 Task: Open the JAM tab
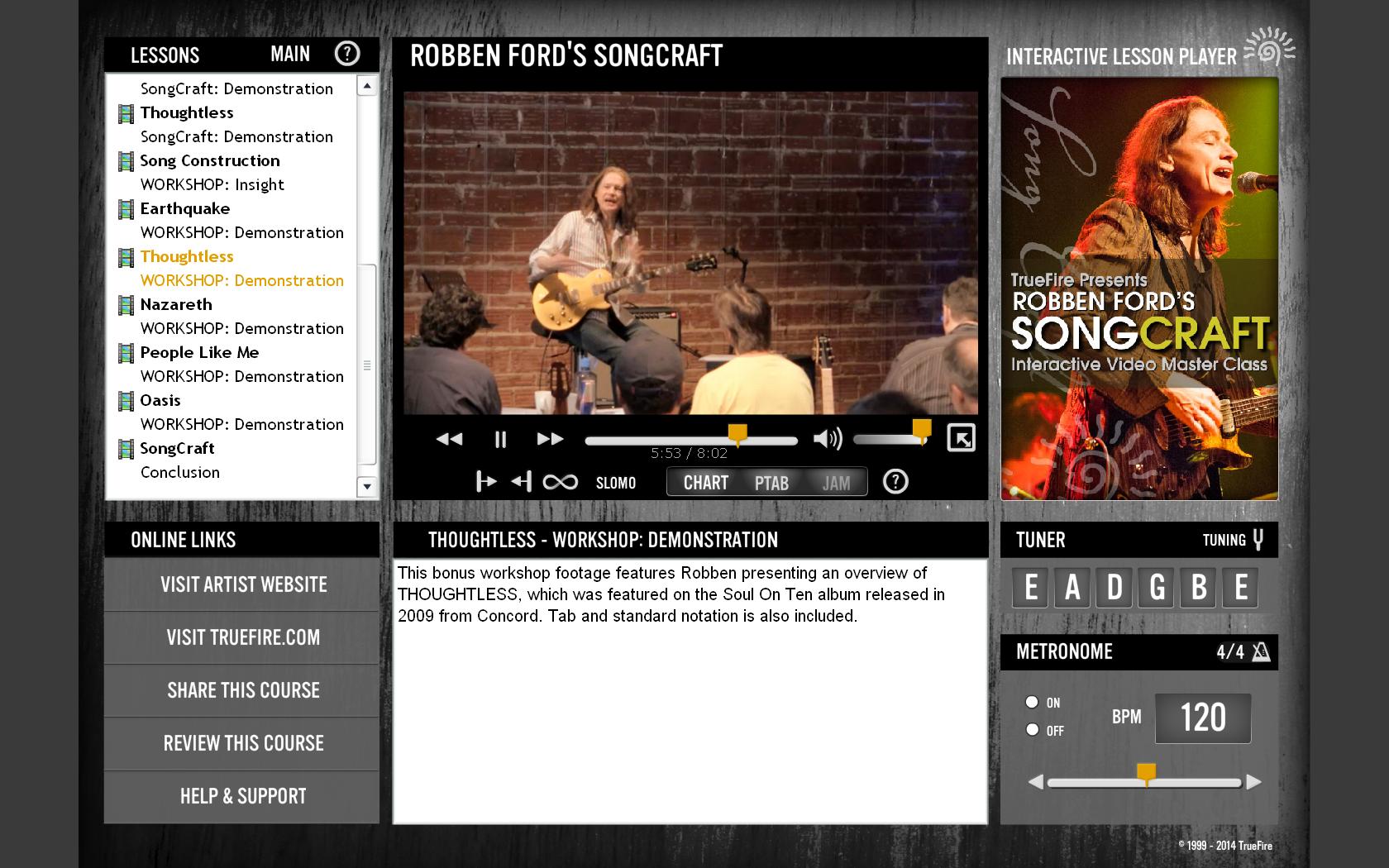[x=836, y=483]
